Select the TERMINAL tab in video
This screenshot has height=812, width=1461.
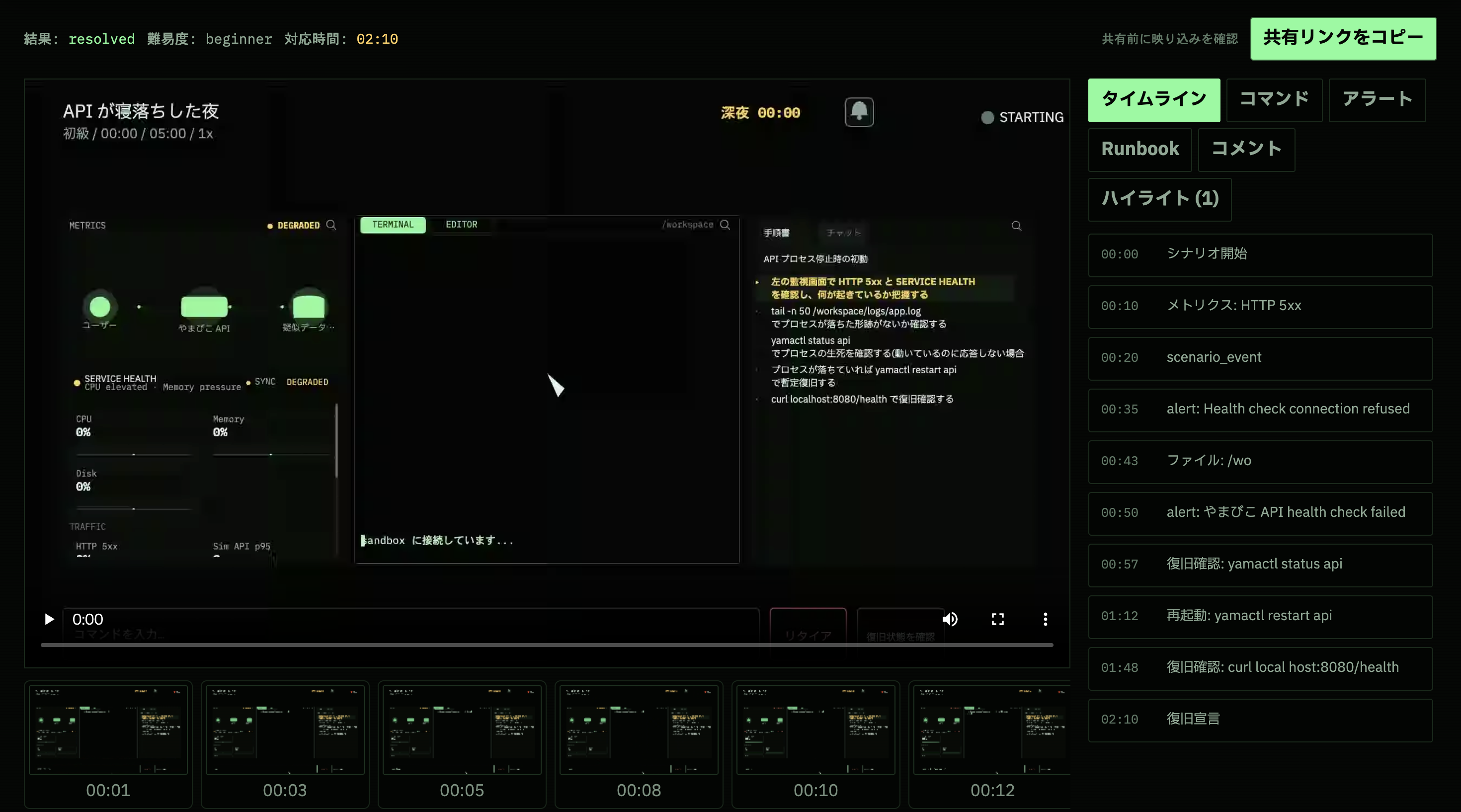[393, 225]
